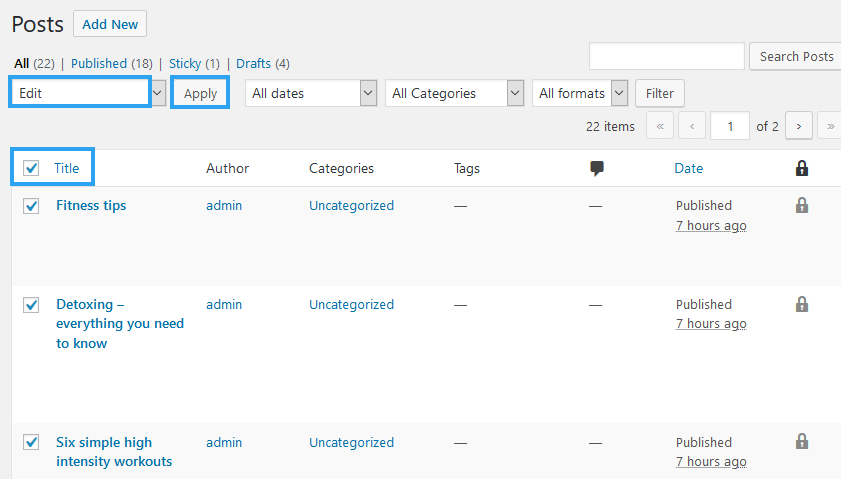841x479 pixels.
Task: Uncheck the Fitness tips post checkbox
Action: pos(31,206)
